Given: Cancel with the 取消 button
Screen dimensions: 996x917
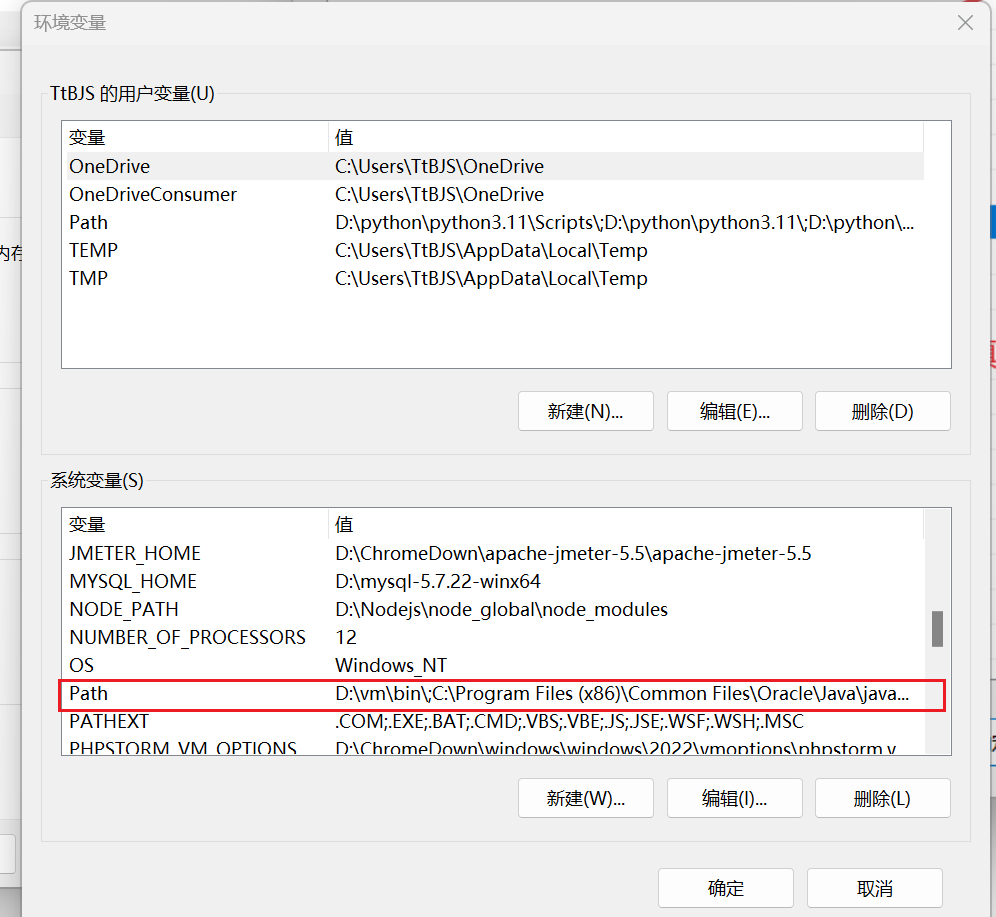Looking at the screenshot, I should point(875,888).
